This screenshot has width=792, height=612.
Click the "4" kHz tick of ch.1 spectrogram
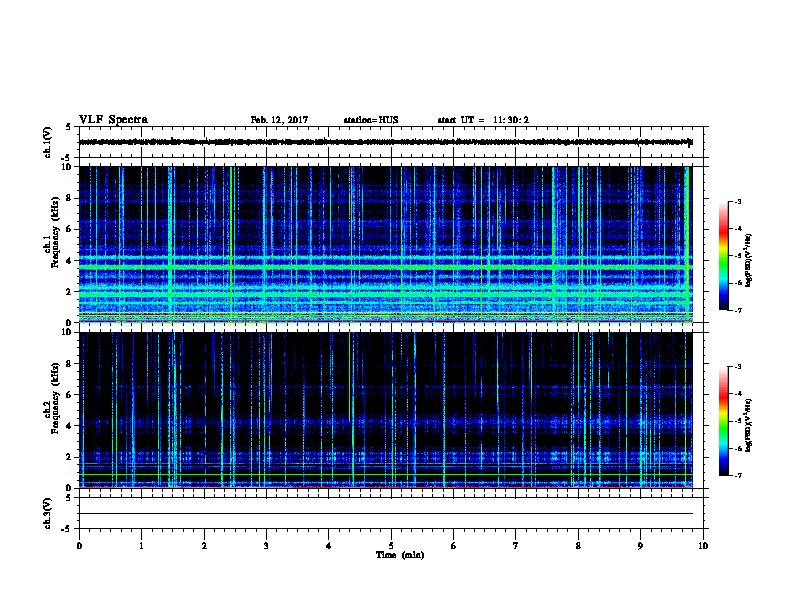(69, 261)
